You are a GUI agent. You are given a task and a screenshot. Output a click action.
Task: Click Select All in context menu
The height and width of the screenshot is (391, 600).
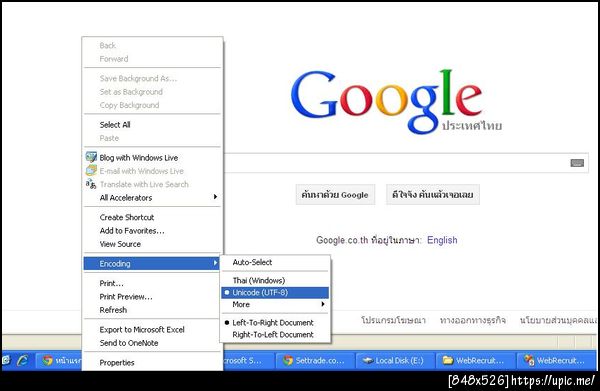pos(152,125)
